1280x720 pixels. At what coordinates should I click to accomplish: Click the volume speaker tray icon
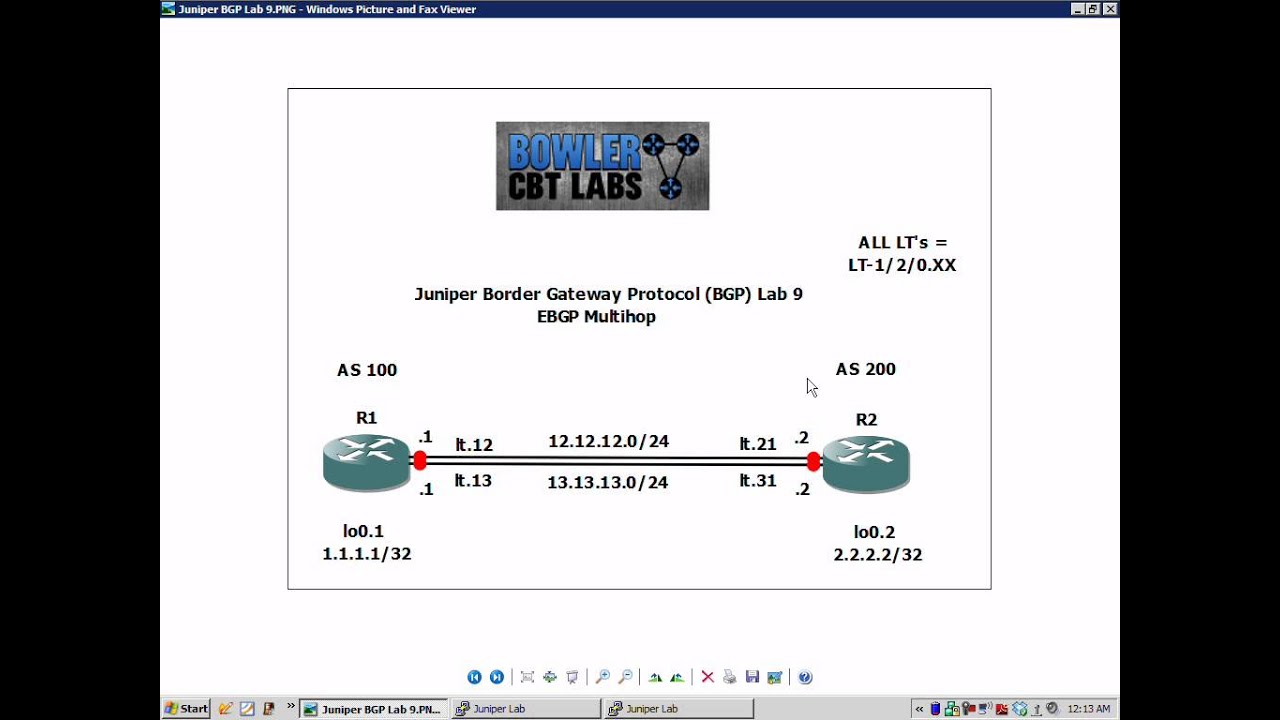coord(1052,708)
